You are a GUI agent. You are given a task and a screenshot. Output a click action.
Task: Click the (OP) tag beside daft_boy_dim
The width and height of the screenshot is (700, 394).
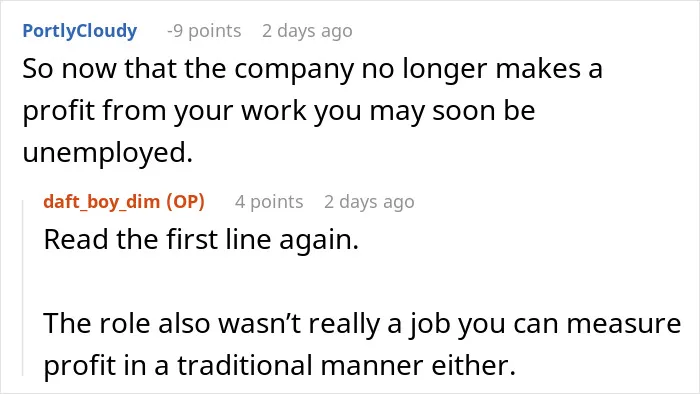pos(185,202)
